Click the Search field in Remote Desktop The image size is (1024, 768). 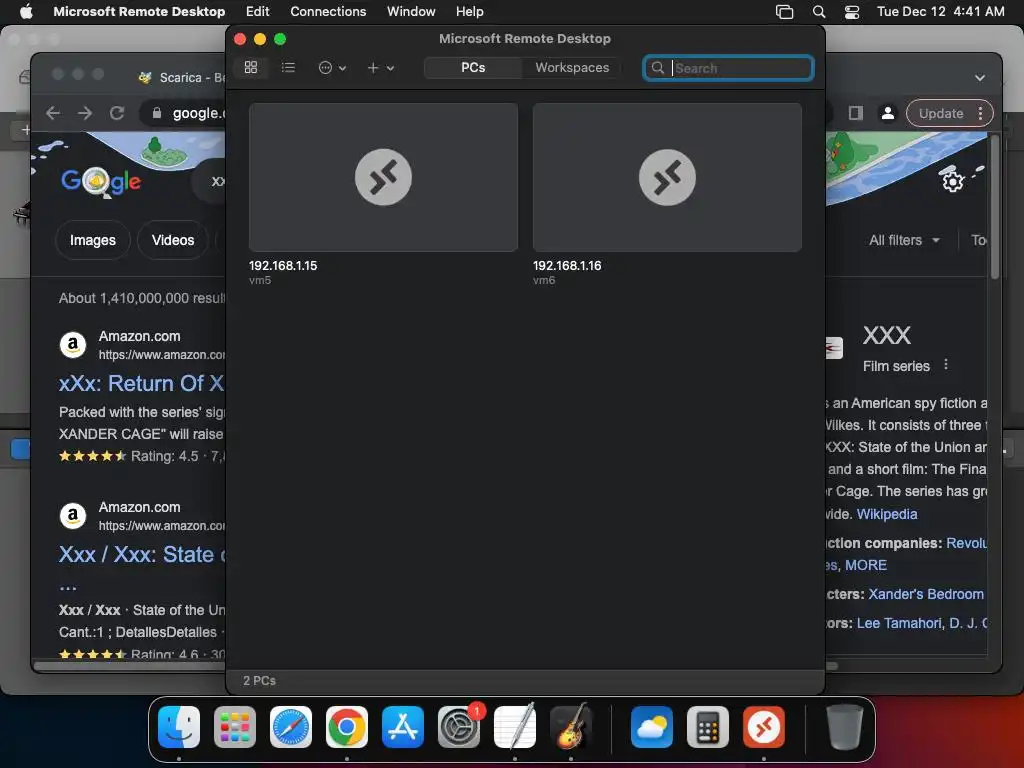click(728, 68)
